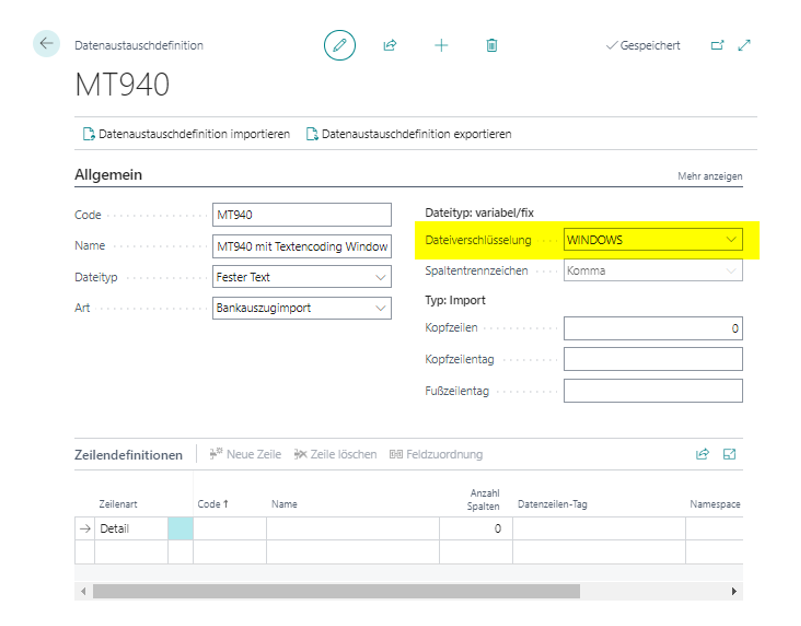
Task: Click the pencil edit icon
Action: pyautogui.click(x=340, y=45)
